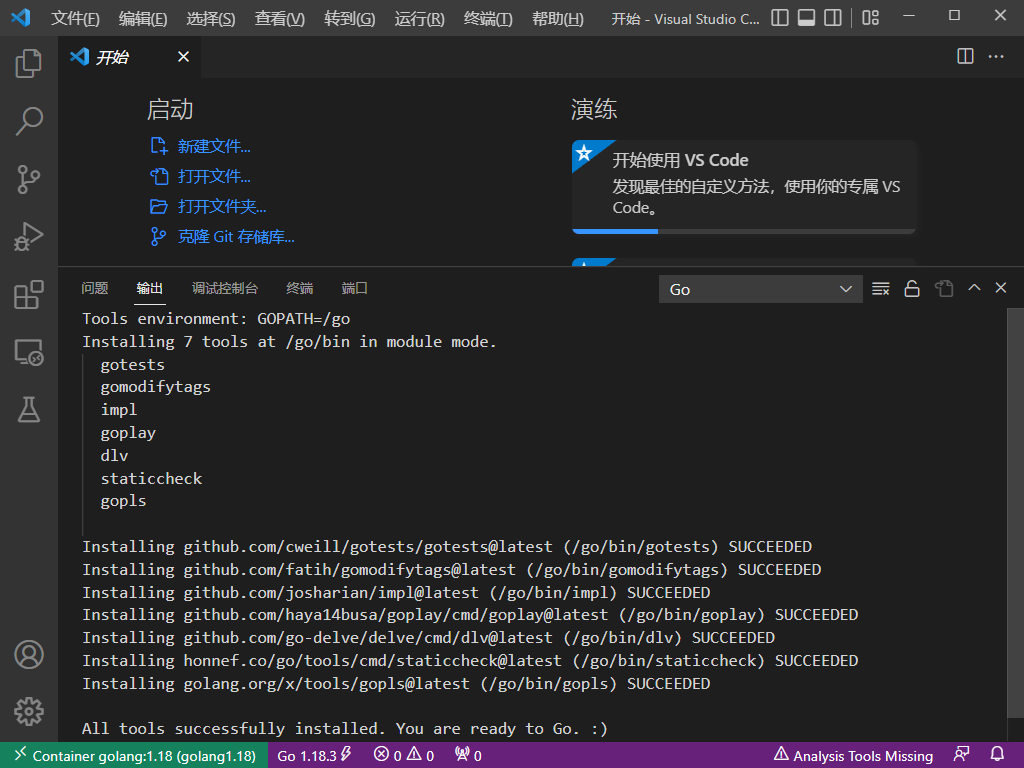Click the 'Tools environment: GOPATH=/go' line
The height and width of the screenshot is (768, 1024).
pyautogui.click(x=216, y=319)
